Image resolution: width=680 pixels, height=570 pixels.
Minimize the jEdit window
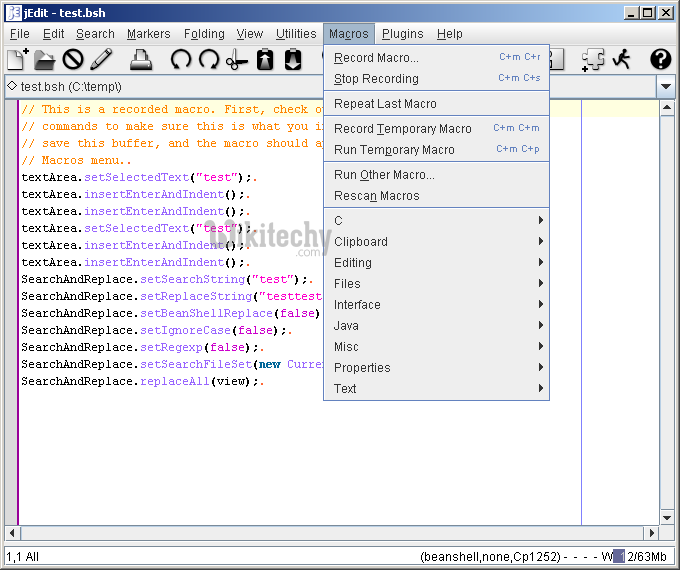pyautogui.click(x=631, y=13)
